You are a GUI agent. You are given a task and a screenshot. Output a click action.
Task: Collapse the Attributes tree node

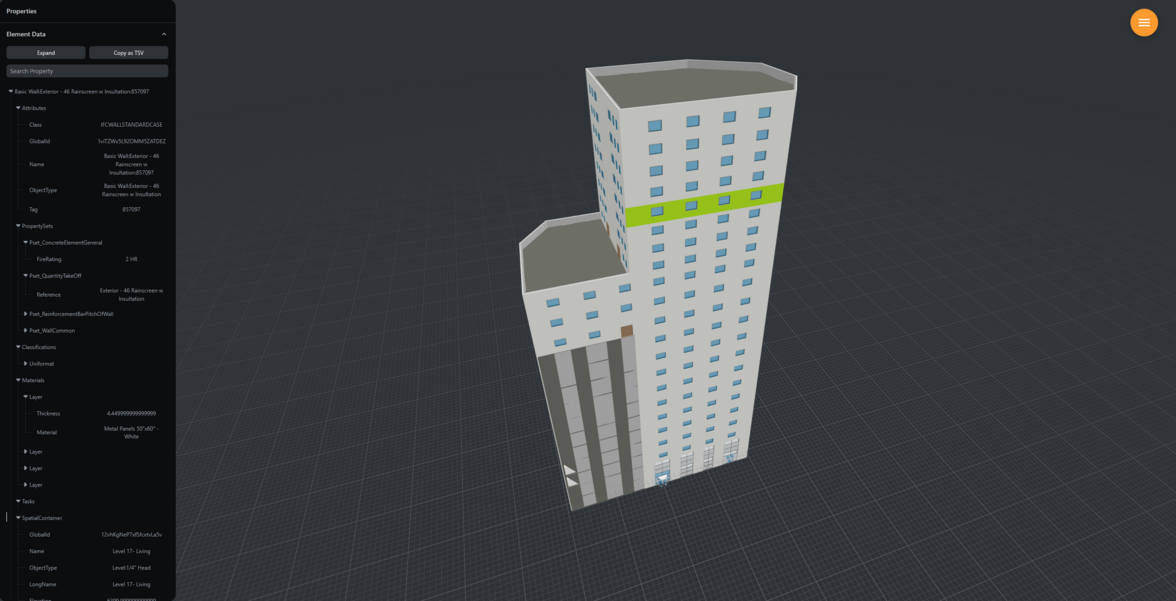tap(18, 108)
